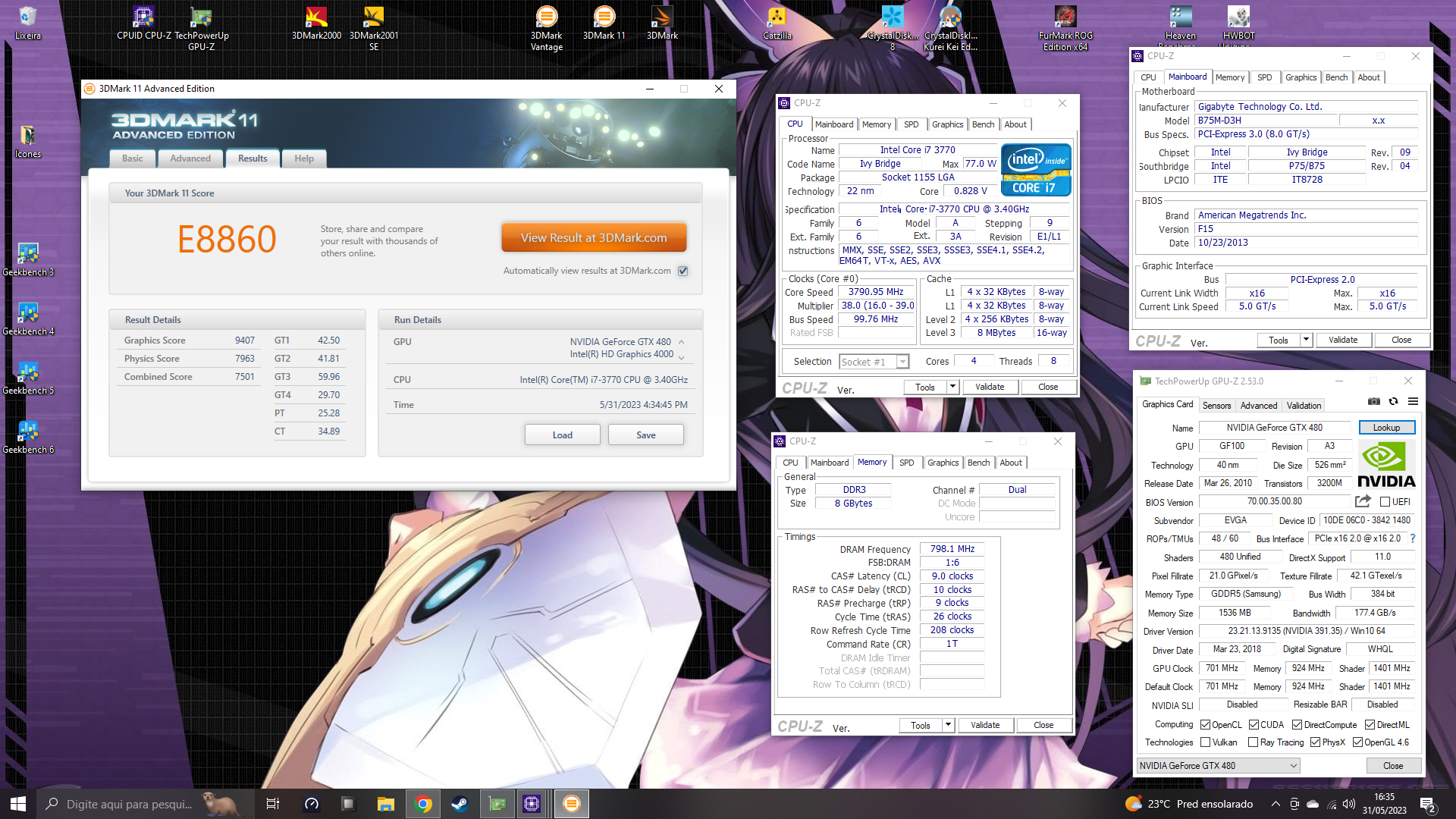This screenshot has width=1456, height=819.
Task: Click the Bus Interface question mark in GPU-Z
Action: coord(1413,538)
